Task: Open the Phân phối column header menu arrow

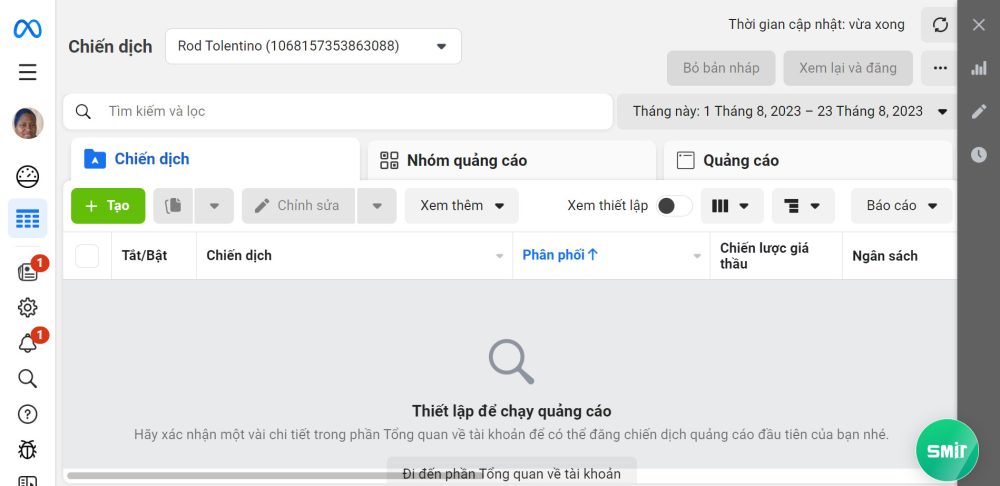Action: click(697, 256)
